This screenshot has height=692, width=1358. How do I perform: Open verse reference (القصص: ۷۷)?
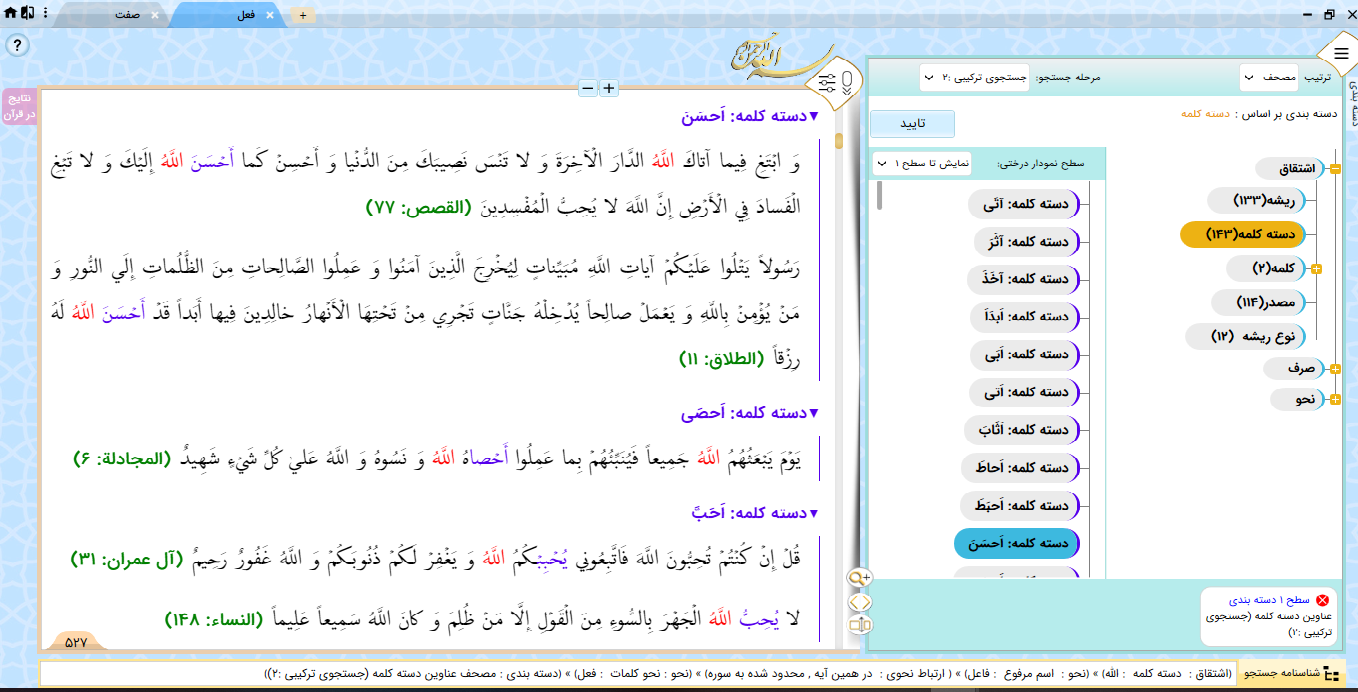tap(418, 208)
